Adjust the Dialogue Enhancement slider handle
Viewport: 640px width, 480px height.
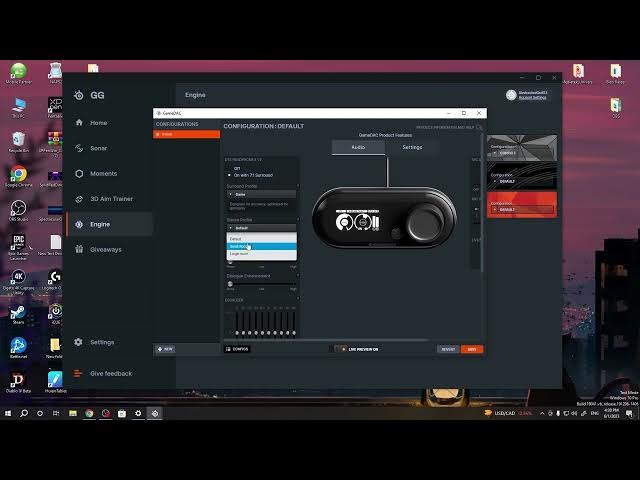point(230,284)
